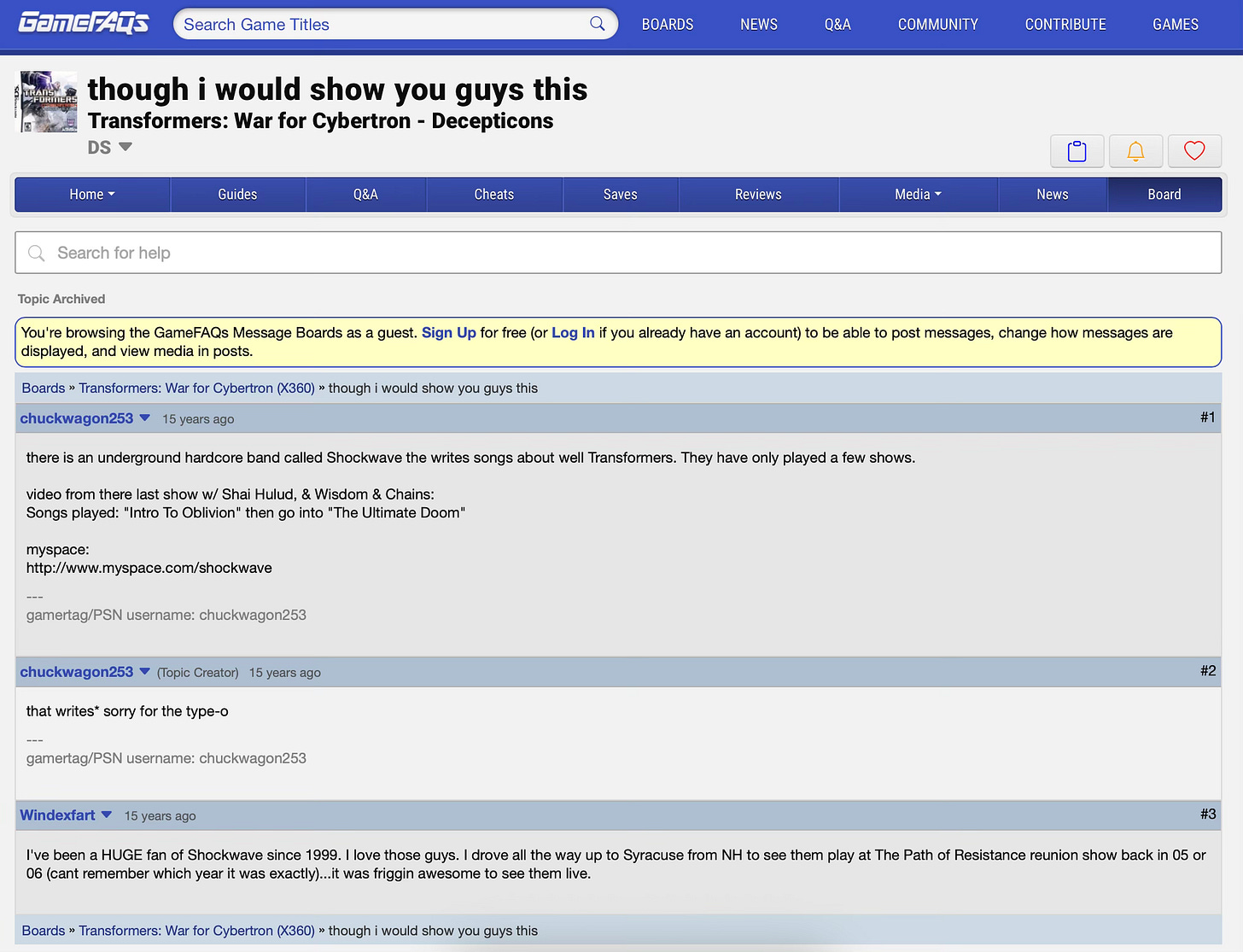Click the (Topic Creator) label
1243x952 pixels.
click(198, 673)
